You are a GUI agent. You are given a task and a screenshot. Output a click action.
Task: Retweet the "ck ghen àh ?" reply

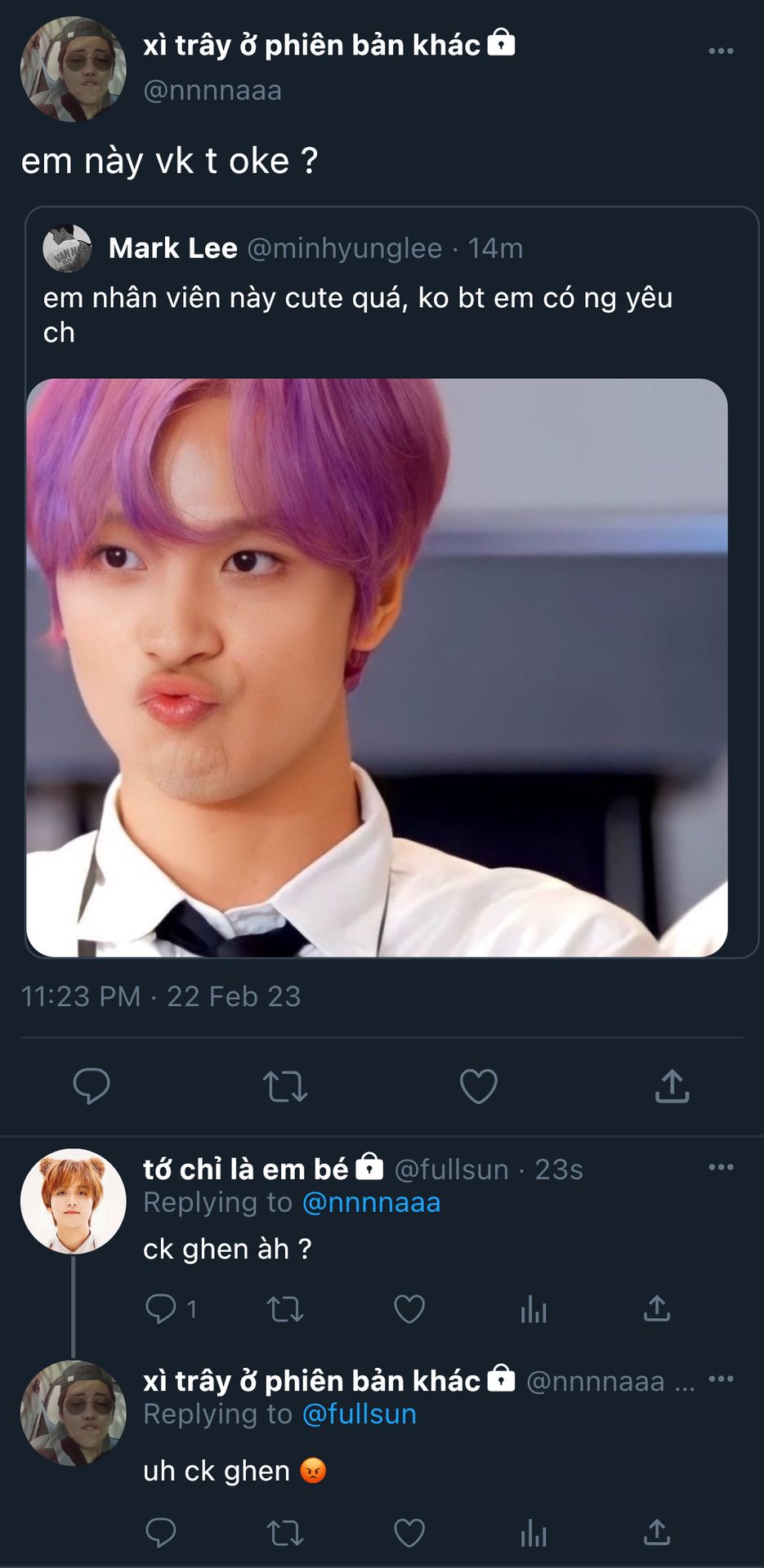pos(285,1310)
